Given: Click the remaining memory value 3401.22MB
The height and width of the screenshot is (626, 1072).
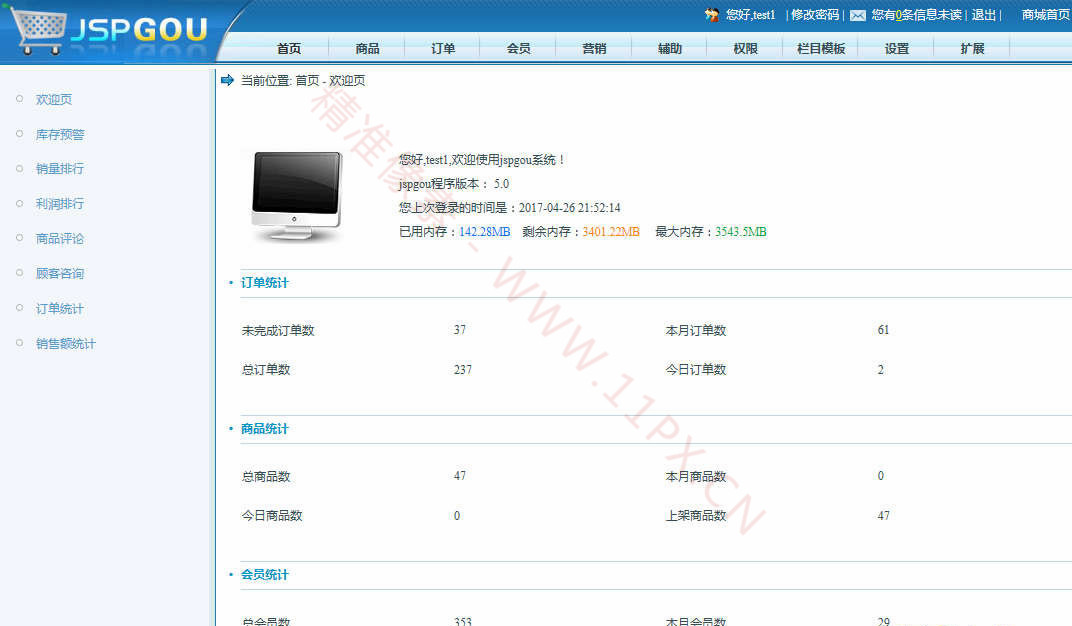Looking at the screenshot, I should 611,232.
